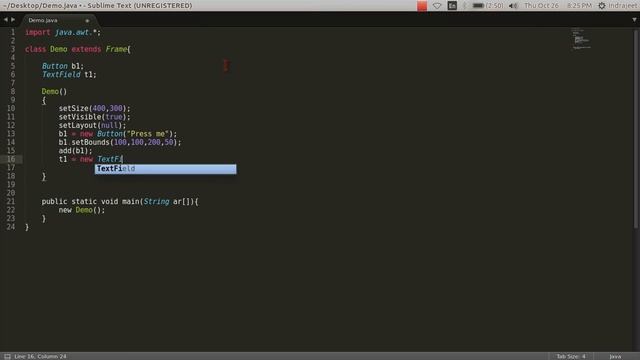Select line number 1 in the gutter
This screenshot has height=360, width=640.
click(13, 32)
